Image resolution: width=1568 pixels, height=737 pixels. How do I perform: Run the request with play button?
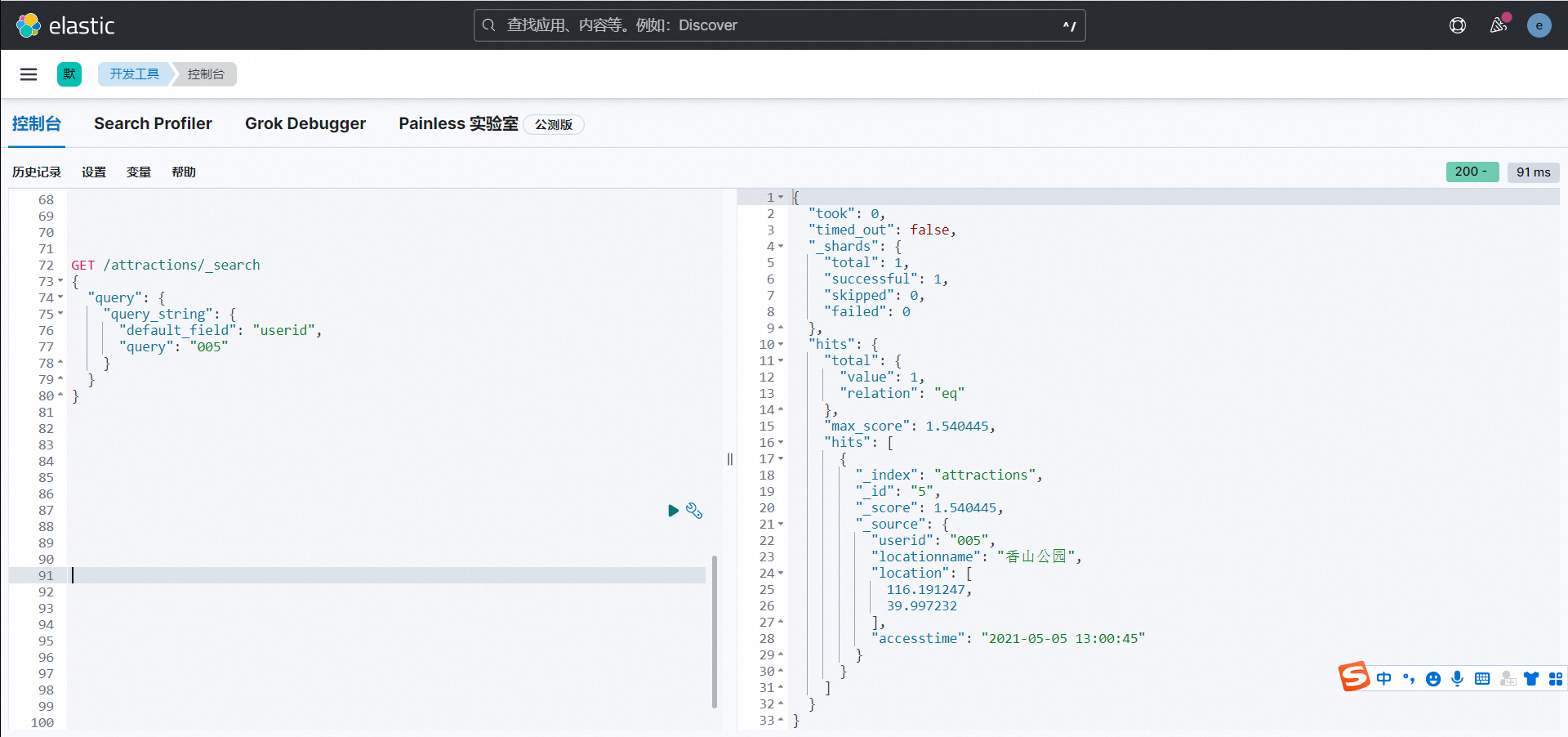point(673,511)
